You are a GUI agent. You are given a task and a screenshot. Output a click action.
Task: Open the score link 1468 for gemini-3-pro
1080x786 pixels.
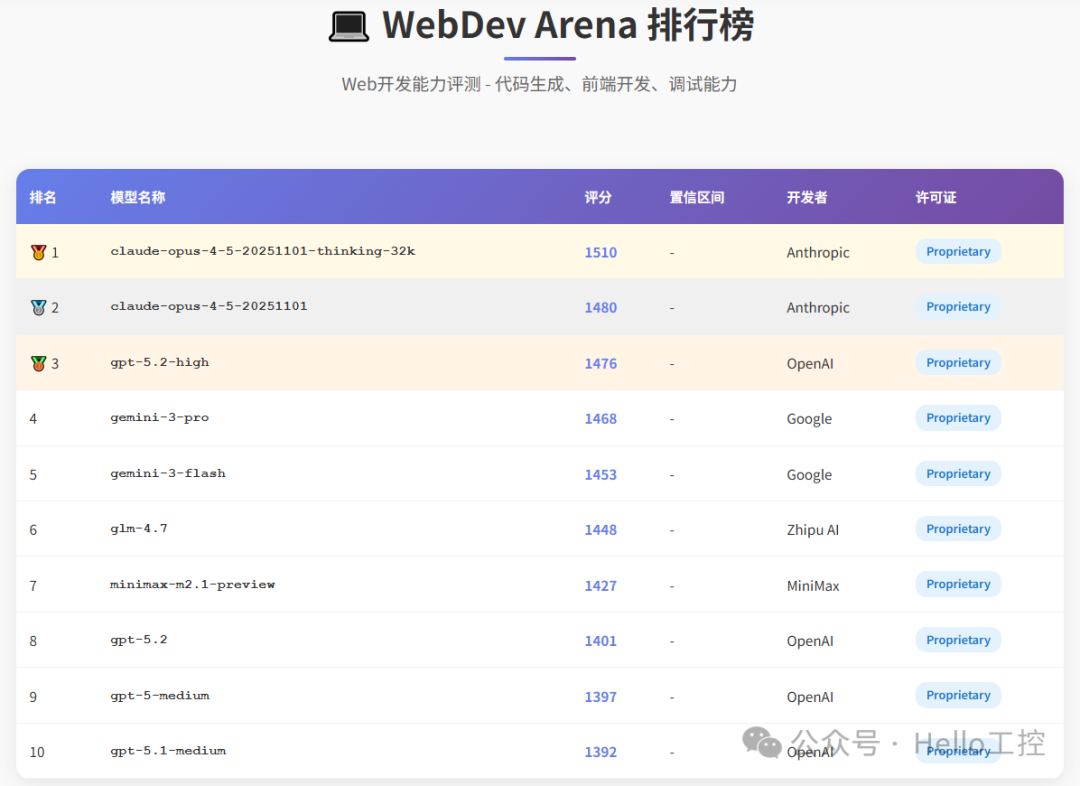(600, 419)
